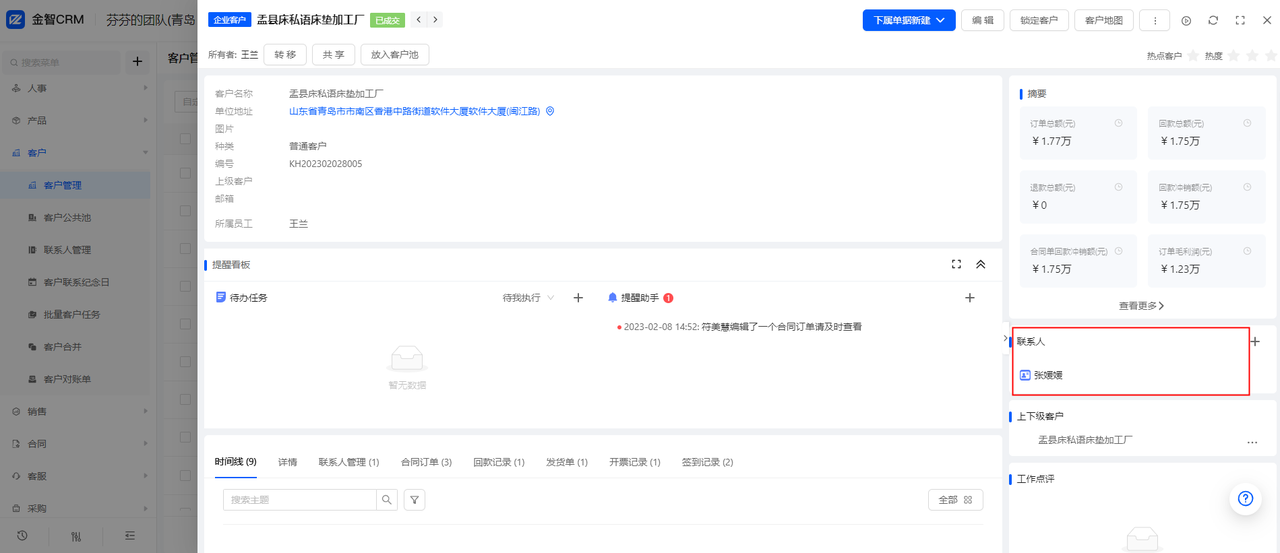Expand the 待我执行 filter dropdown
1280x553 pixels.
[528, 298]
